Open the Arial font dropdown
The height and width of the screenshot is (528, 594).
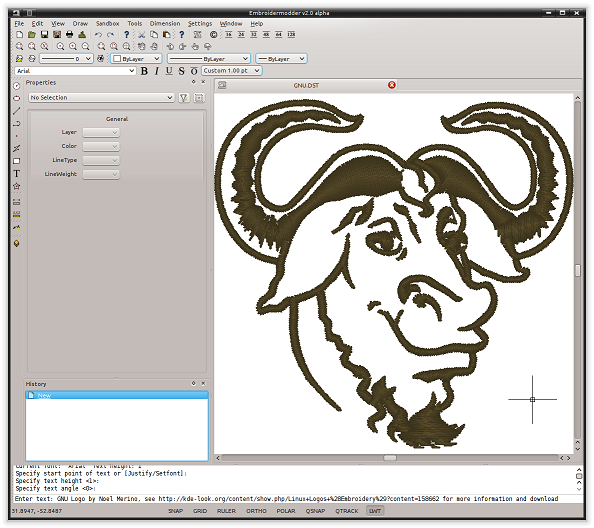point(75,71)
